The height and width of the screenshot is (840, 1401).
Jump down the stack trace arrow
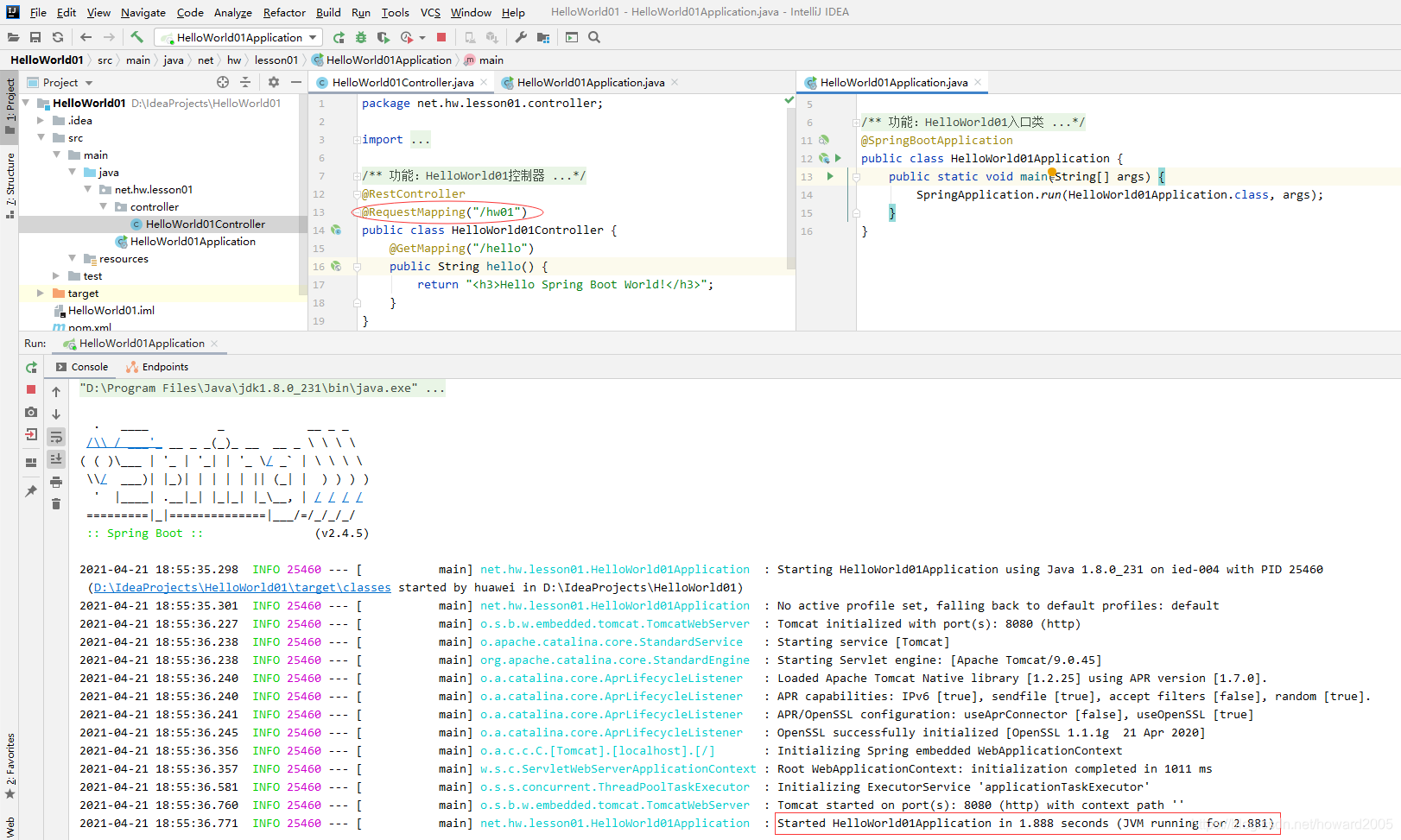coord(56,414)
